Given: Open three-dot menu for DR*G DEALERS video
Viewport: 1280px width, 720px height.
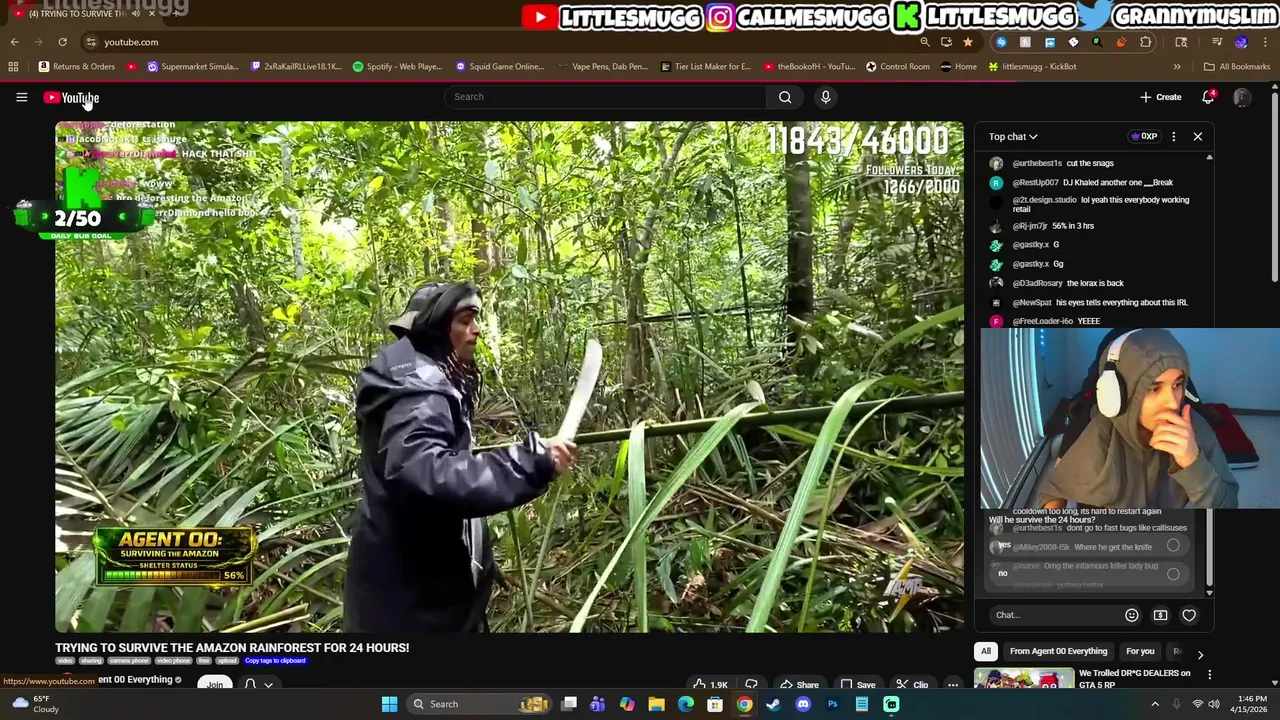Looking at the screenshot, I should click(1209, 675).
